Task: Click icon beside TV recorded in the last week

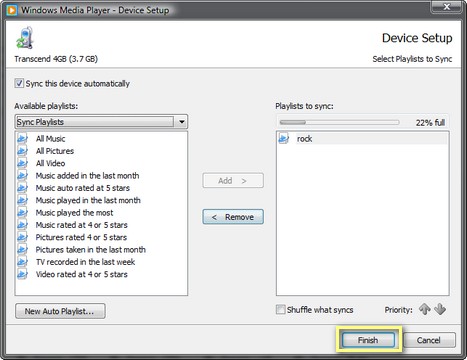Action: coord(22,262)
